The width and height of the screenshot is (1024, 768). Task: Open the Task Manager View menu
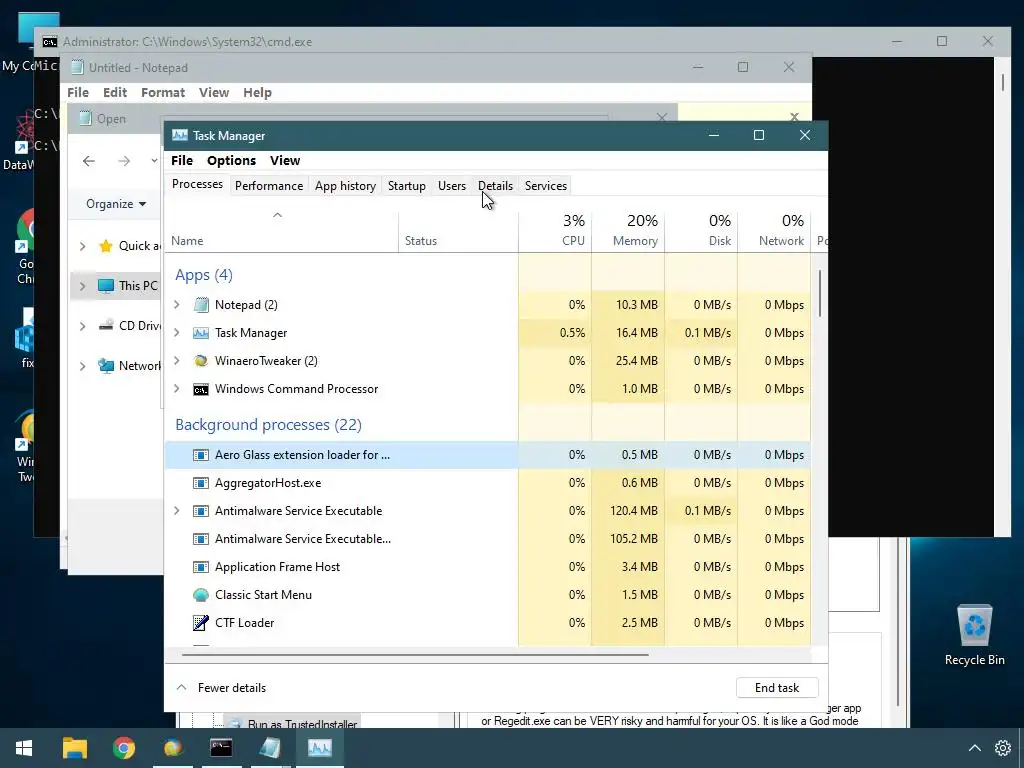[285, 161]
